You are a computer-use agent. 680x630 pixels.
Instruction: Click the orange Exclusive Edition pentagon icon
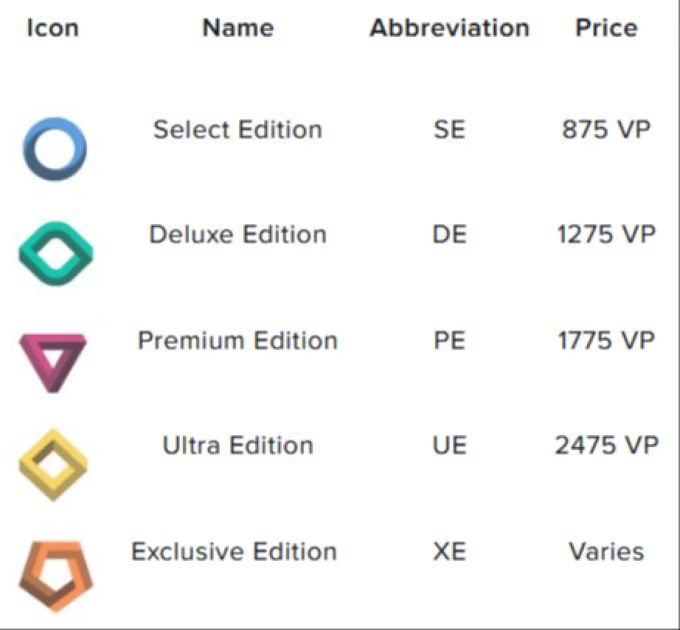pyautogui.click(x=56, y=576)
